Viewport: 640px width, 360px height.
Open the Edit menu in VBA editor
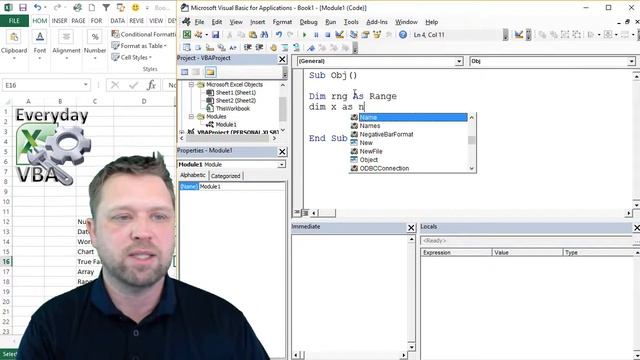(x=217, y=22)
